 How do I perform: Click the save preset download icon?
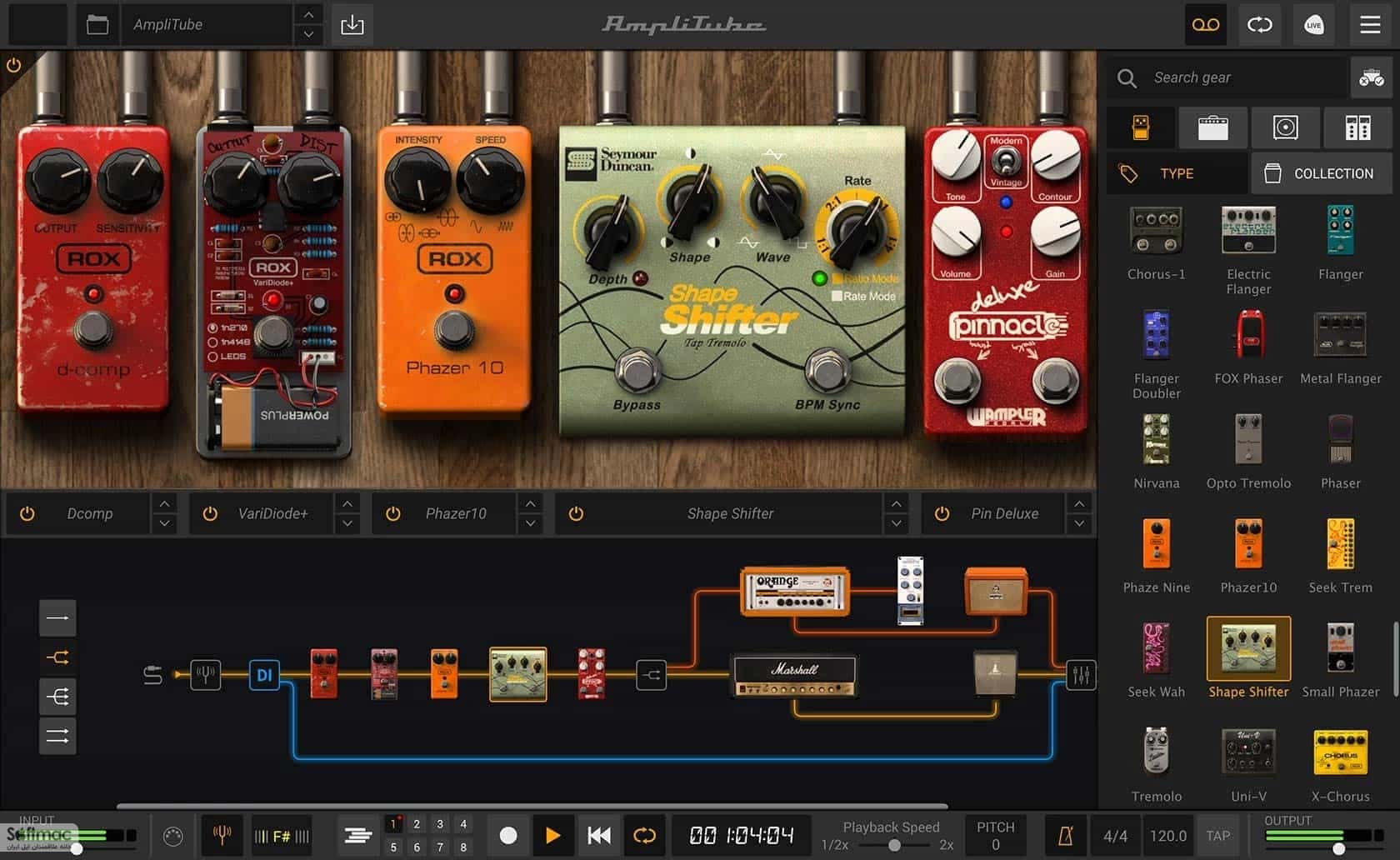pos(352,24)
